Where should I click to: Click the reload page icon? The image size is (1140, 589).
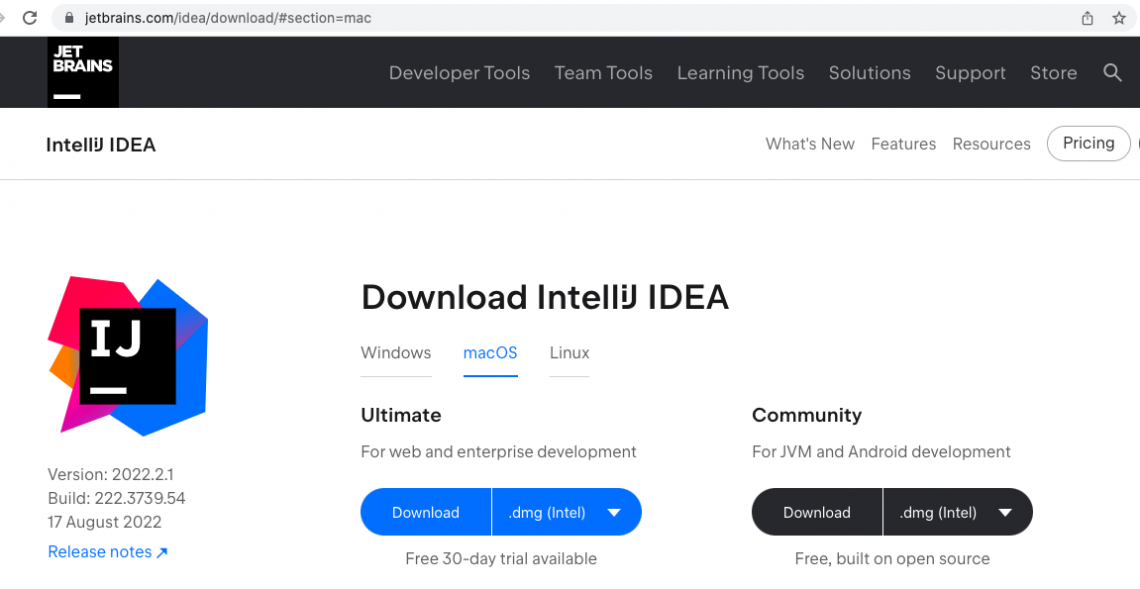tap(30, 17)
